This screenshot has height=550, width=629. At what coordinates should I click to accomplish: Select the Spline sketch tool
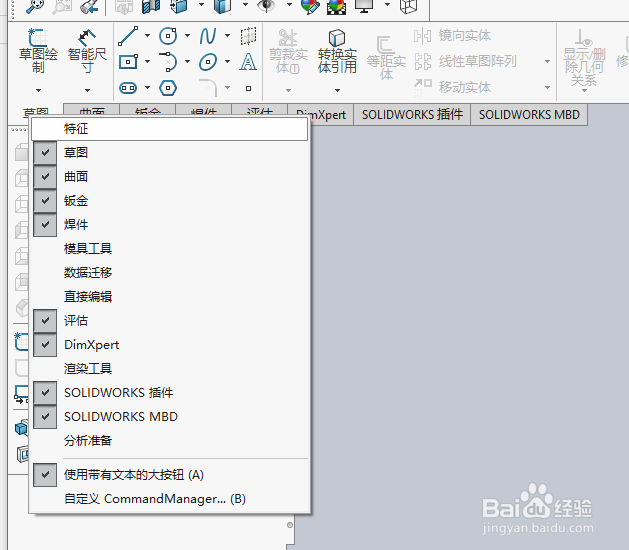point(208,36)
